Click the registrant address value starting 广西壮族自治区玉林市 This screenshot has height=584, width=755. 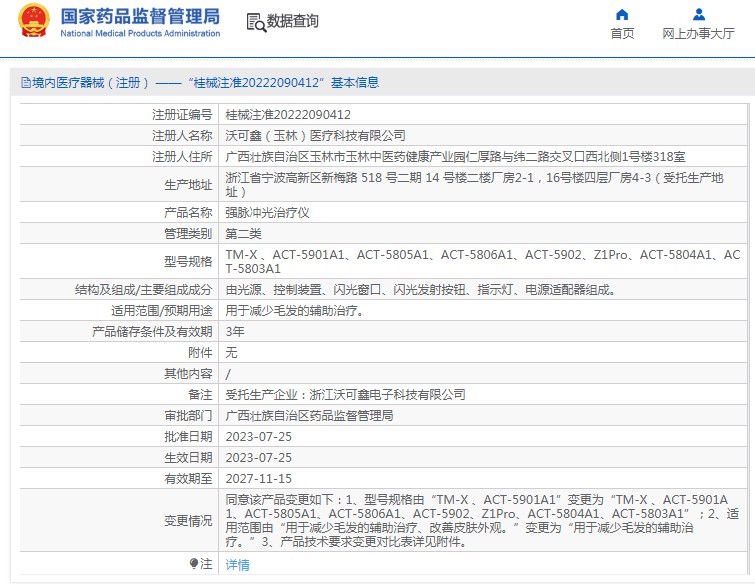coord(455,156)
